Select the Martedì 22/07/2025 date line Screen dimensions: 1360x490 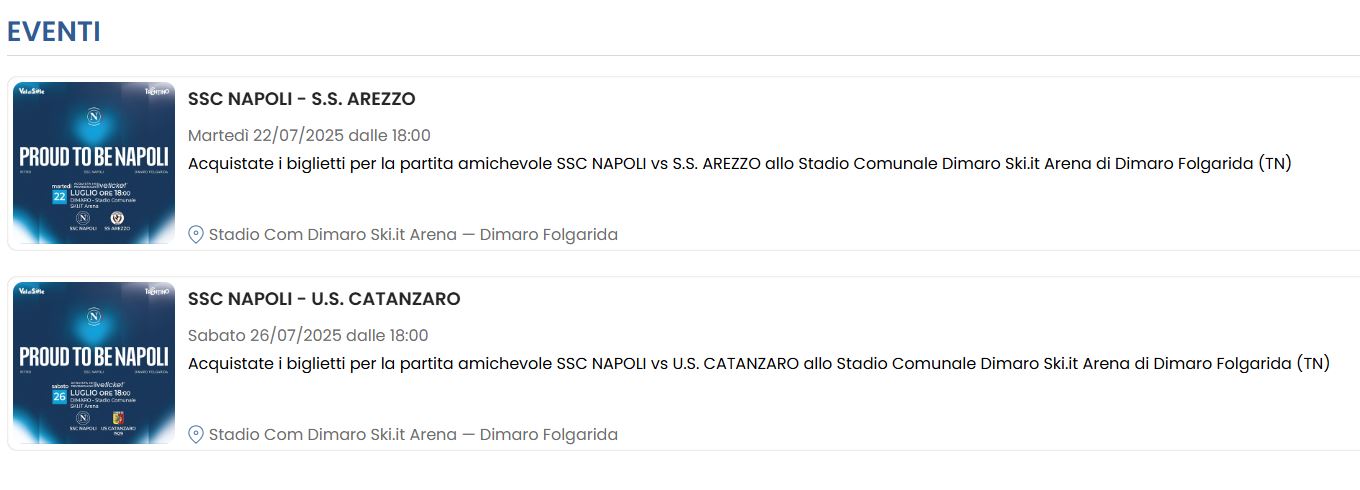pyautogui.click(x=309, y=135)
